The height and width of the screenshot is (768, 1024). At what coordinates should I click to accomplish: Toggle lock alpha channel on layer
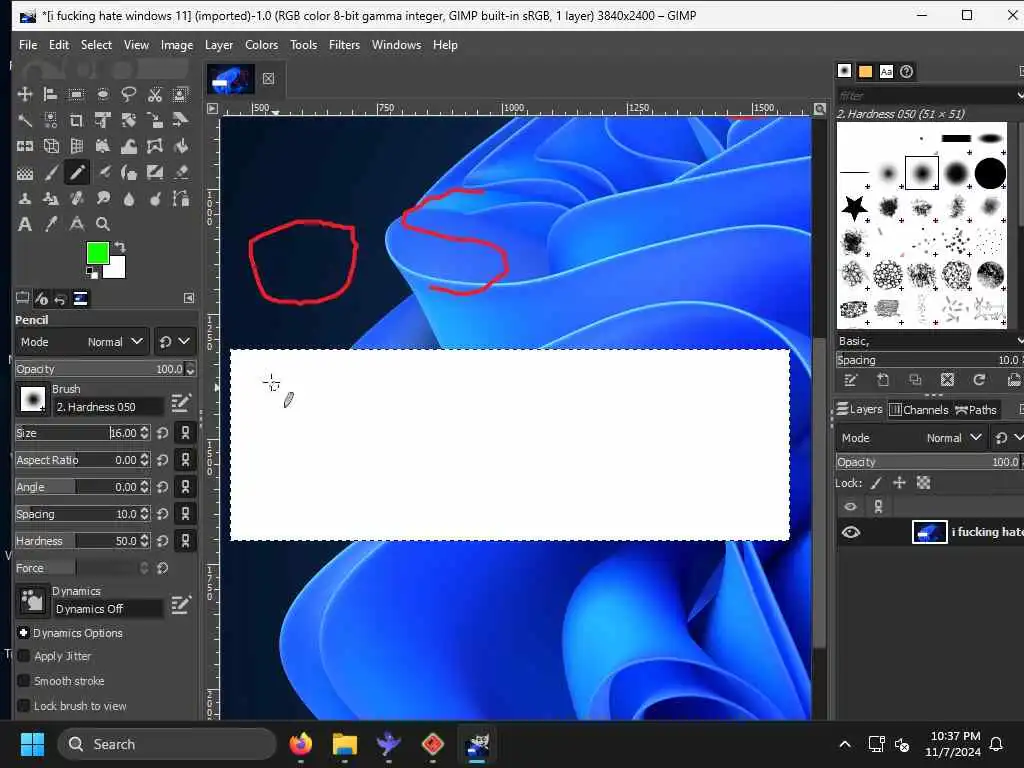click(923, 483)
